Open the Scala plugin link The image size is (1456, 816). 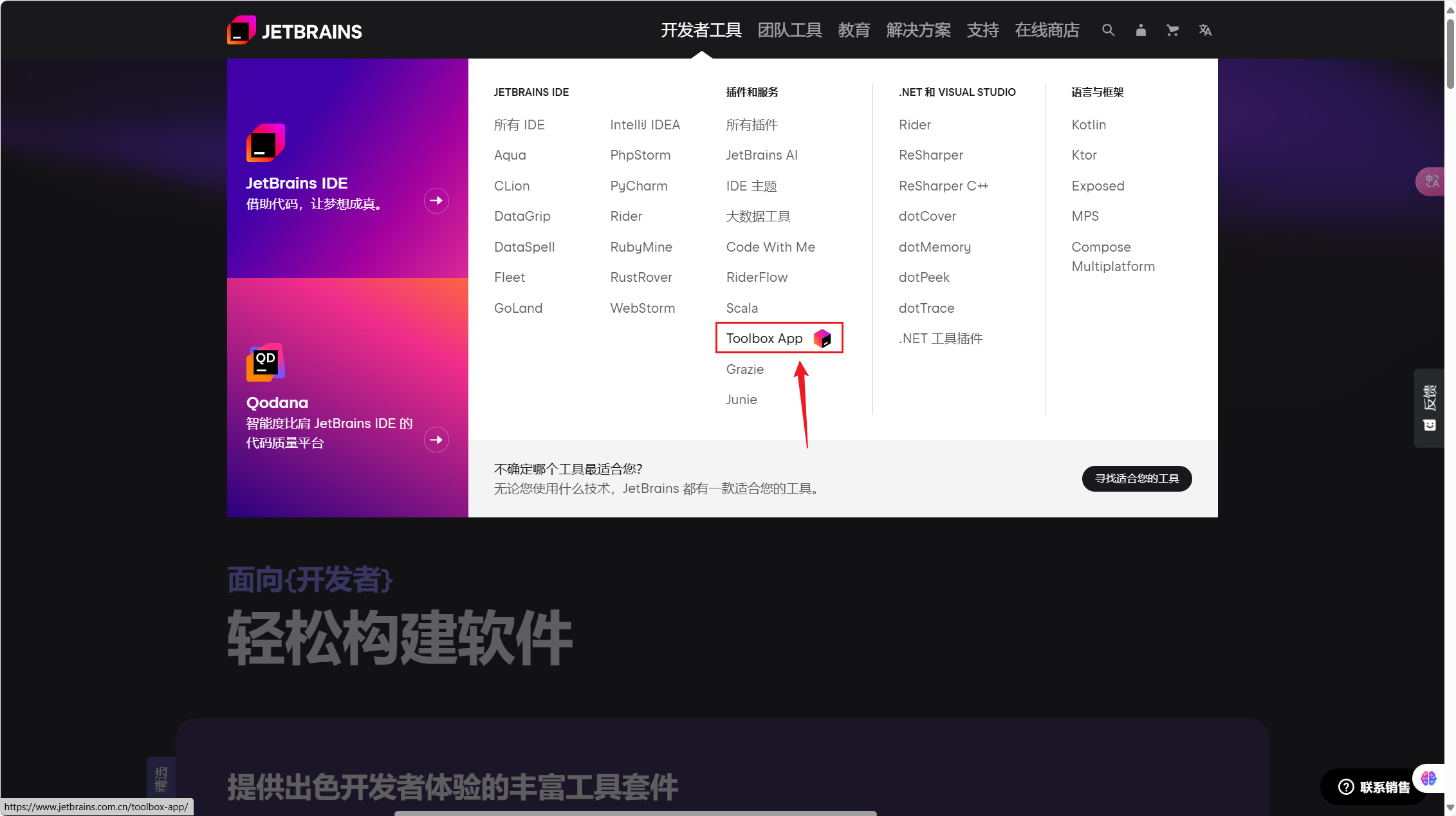(742, 308)
